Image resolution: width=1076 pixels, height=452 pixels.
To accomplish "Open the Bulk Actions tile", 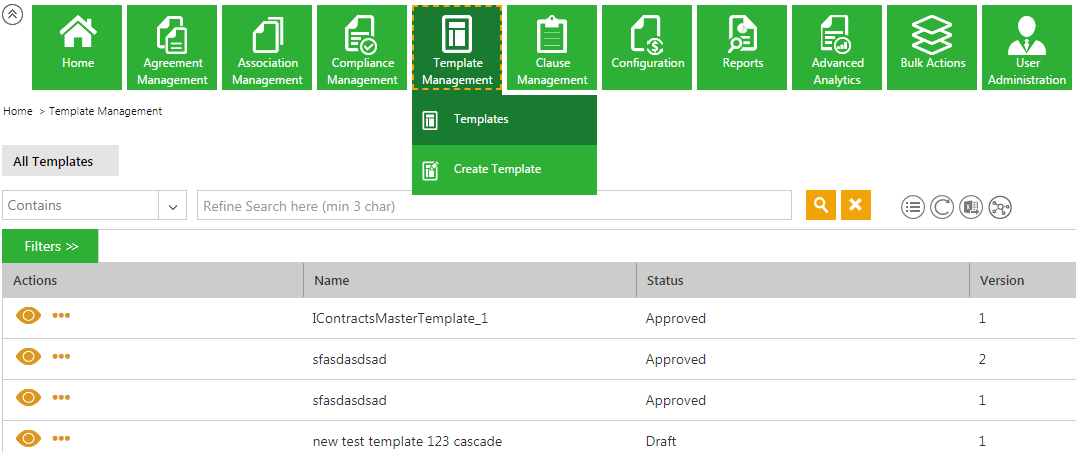I will pos(932,47).
